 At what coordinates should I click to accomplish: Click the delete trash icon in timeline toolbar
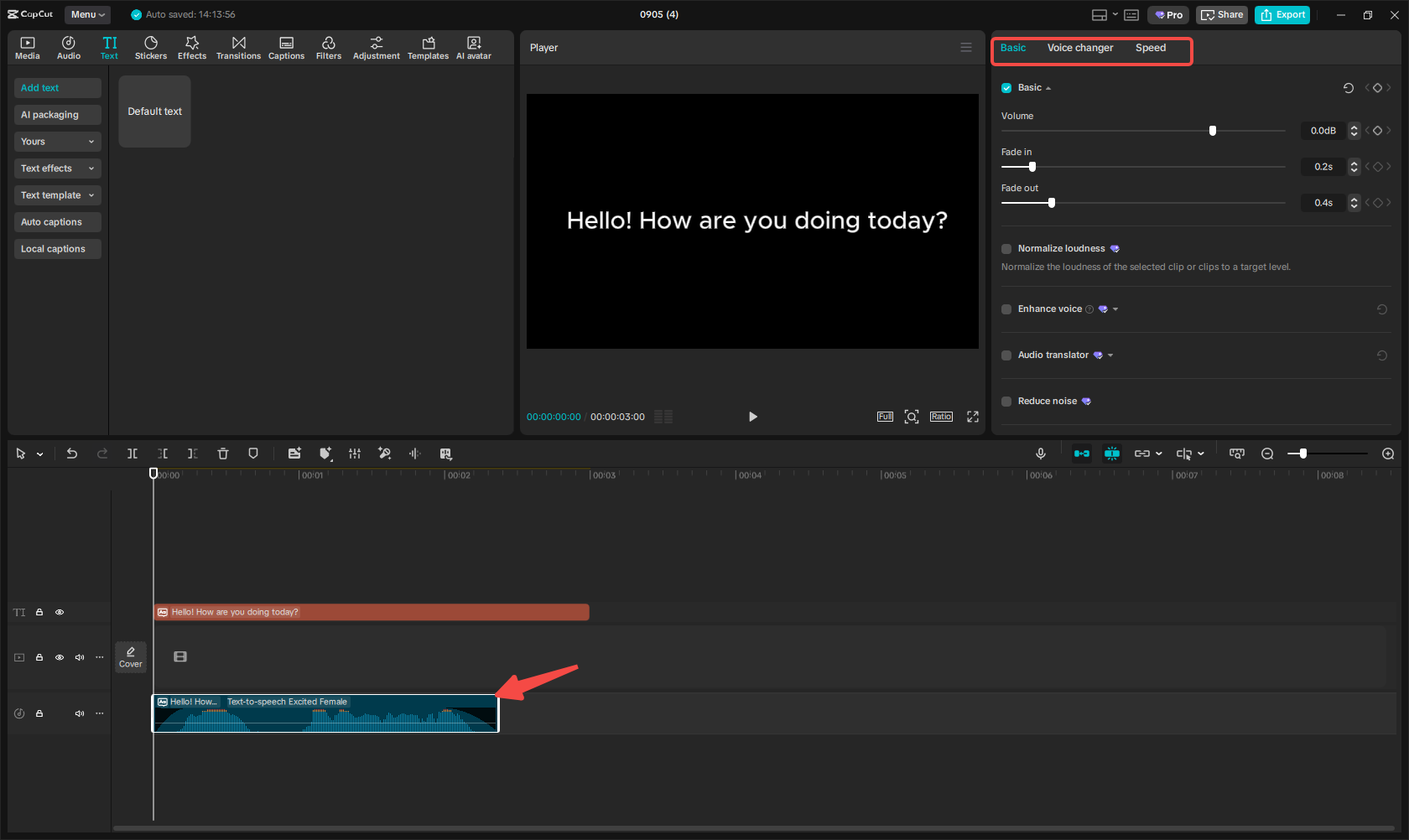point(223,454)
